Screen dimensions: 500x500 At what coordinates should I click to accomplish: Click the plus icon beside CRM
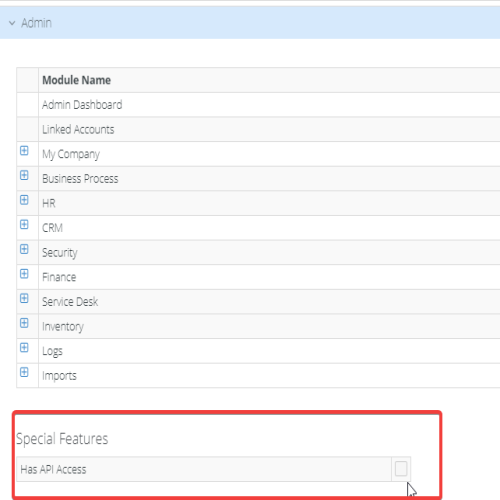pyautogui.click(x=24, y=224)
